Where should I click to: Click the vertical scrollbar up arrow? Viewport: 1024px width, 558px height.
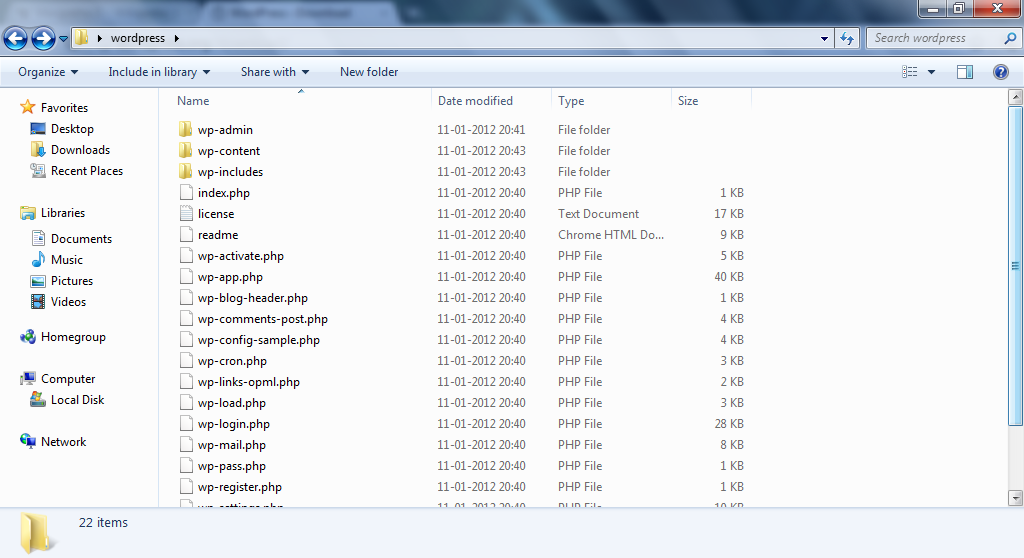click(1015, 97)
